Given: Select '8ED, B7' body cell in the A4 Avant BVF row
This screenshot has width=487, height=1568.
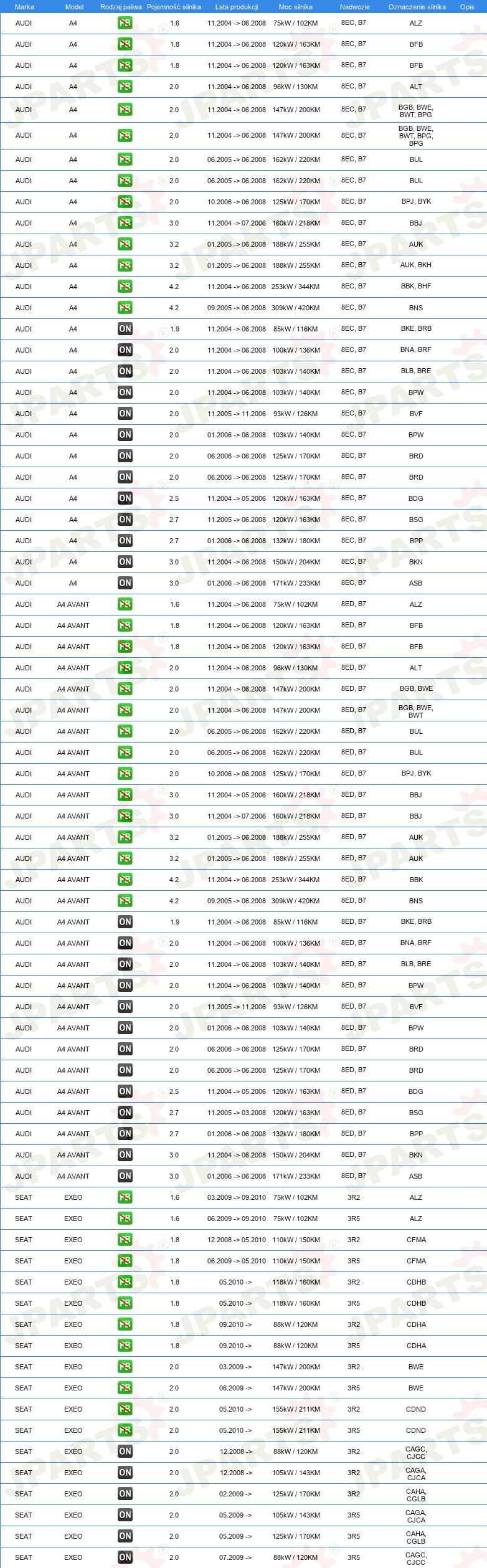Looking at the screenshot, I should click(x=354, y=1006).
